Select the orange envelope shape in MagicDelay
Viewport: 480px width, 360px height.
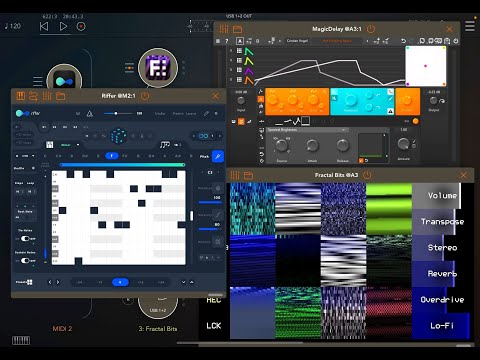[x=249, y=80]
